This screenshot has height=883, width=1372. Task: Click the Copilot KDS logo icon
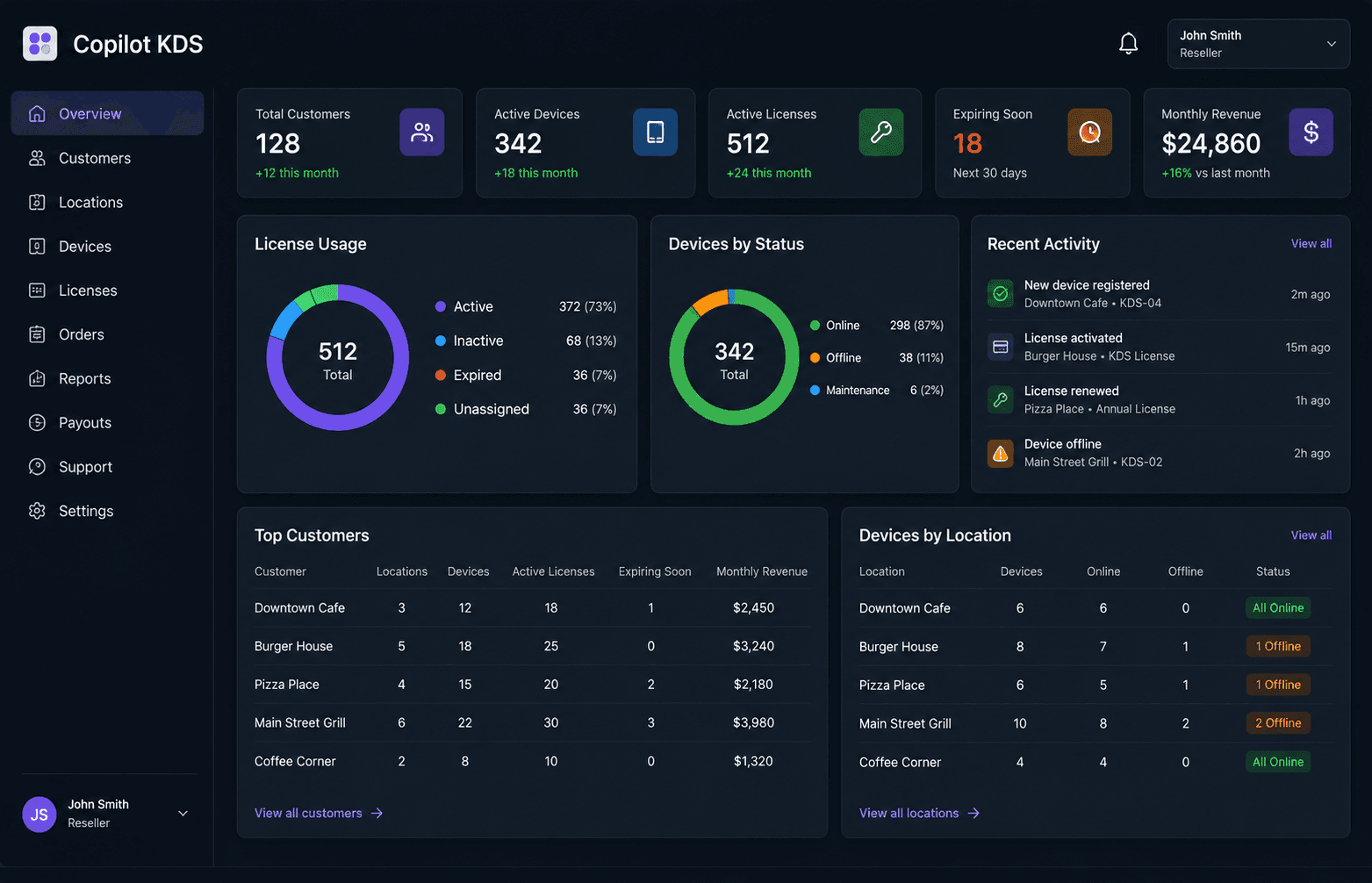pyautogui.click(x=40, y=43)
